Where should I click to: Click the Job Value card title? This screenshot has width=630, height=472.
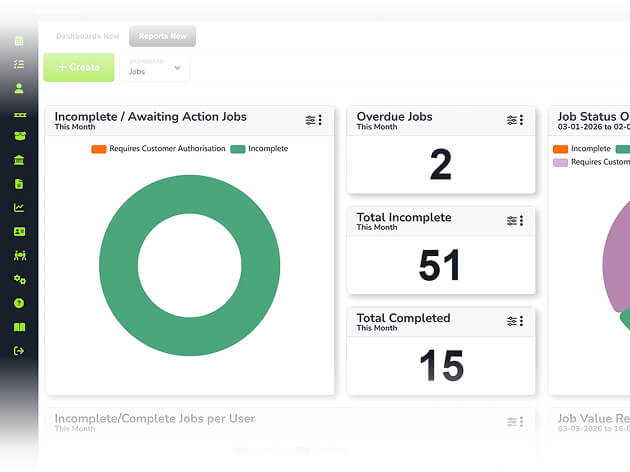click(593, 418)
